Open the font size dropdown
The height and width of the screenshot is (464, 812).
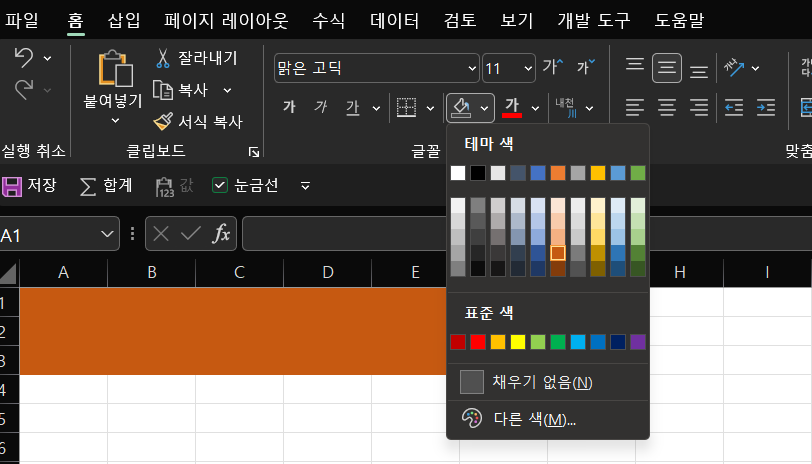(x=528, y=68)
